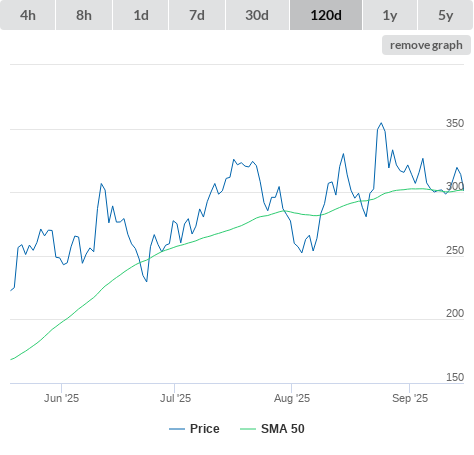The height and width of the screenshot is (455, 474).
Task: Select the 5y time range
Action: tap(446, 15)
